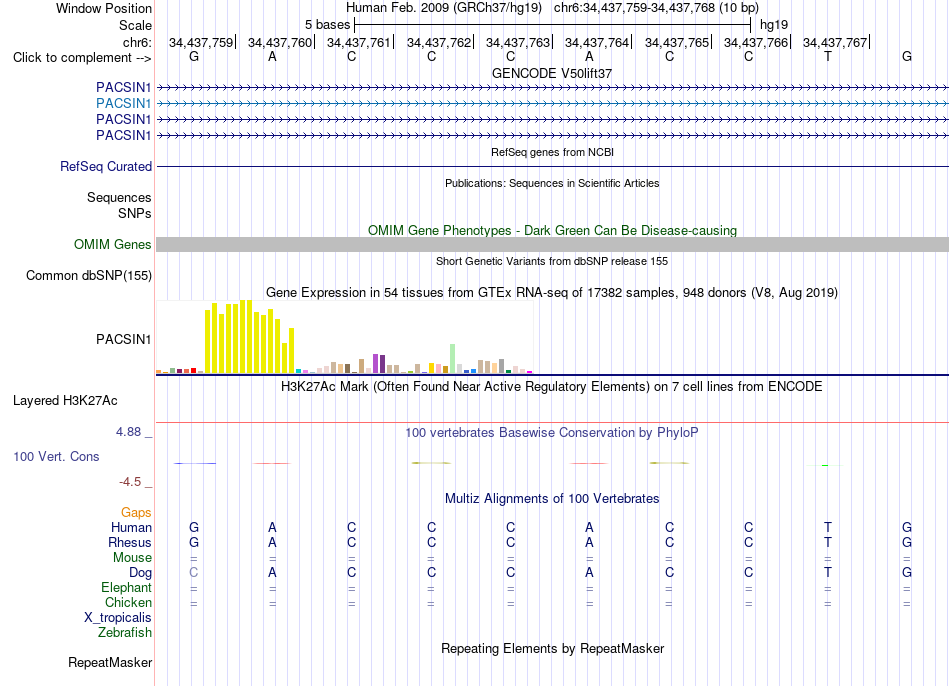The height and width of the screenshot is (686, 950).
Task: Click the PACSIN1 label beside GTEx chart
Action: coord(124,339)
